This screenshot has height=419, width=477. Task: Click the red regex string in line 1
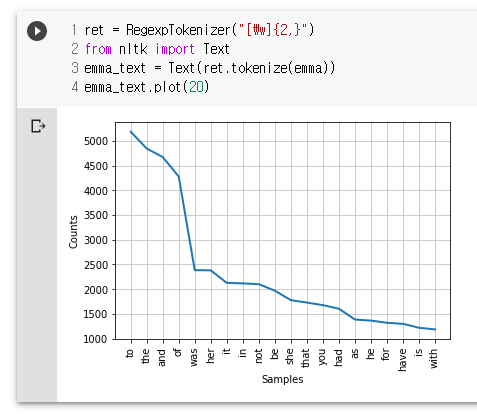(x=273, y=30)
